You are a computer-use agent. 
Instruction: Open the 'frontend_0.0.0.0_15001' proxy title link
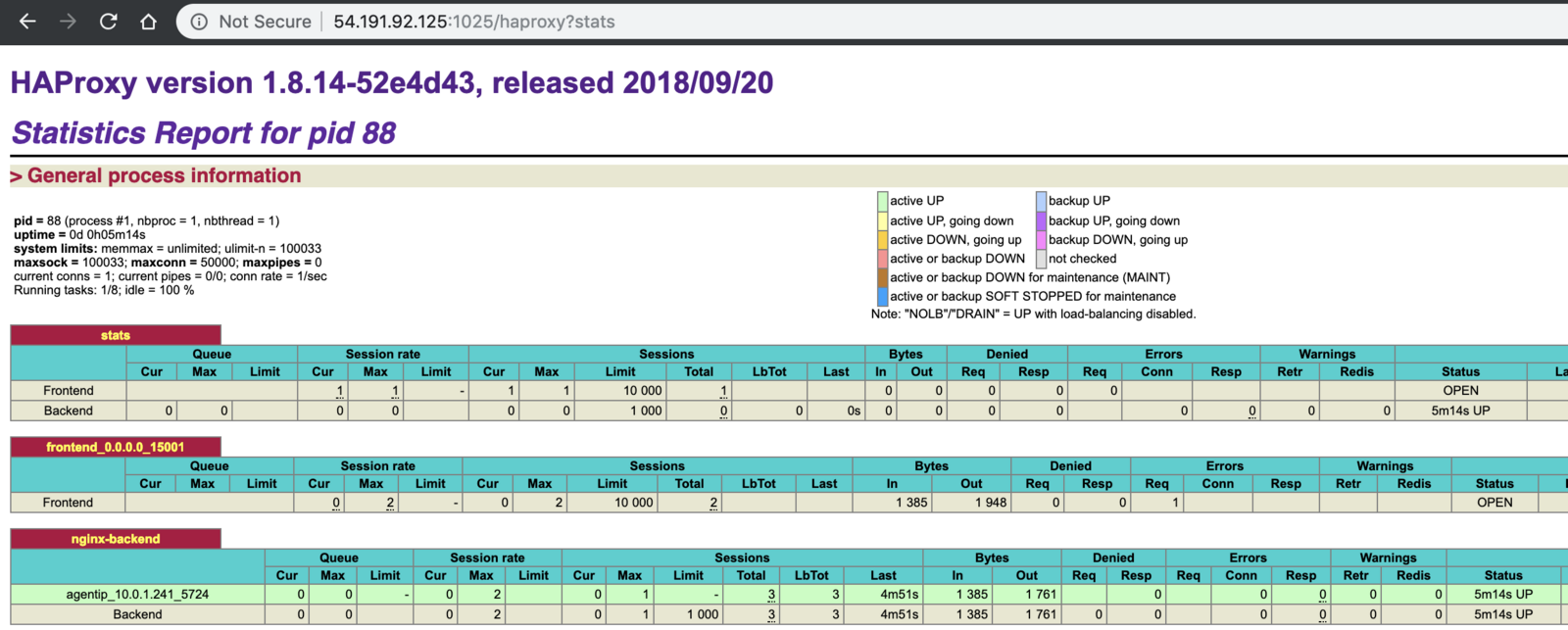[115, 447]
